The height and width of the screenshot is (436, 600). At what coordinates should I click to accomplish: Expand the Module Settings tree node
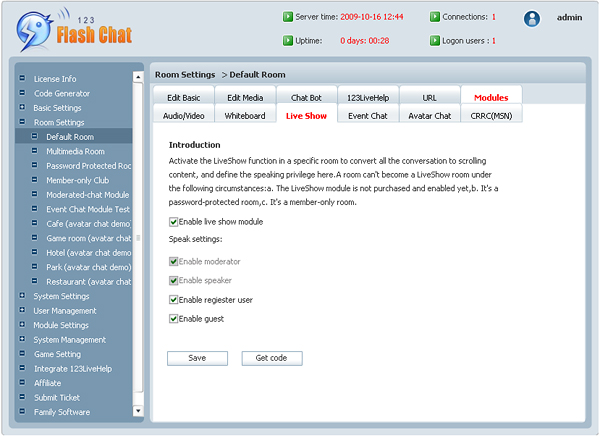pos(22,324)
